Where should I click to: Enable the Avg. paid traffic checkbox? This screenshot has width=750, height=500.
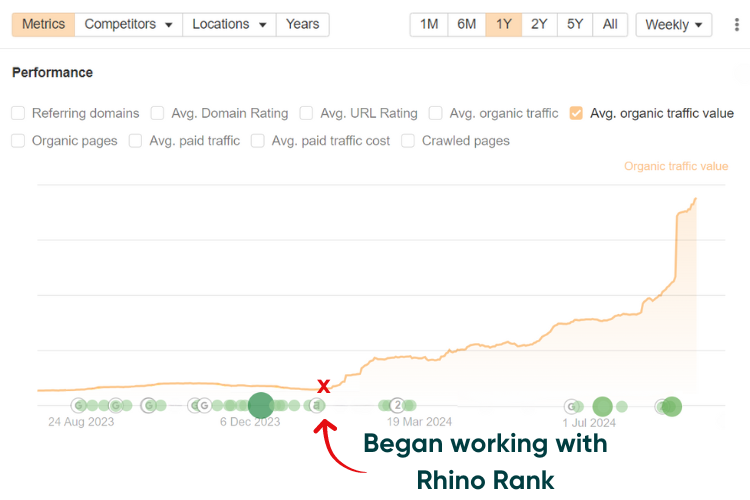tap(135, 141)
